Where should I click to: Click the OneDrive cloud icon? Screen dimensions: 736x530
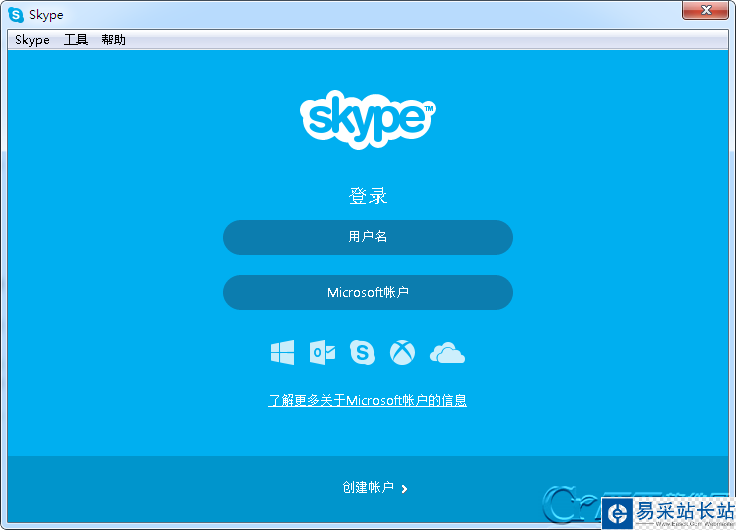447,353
